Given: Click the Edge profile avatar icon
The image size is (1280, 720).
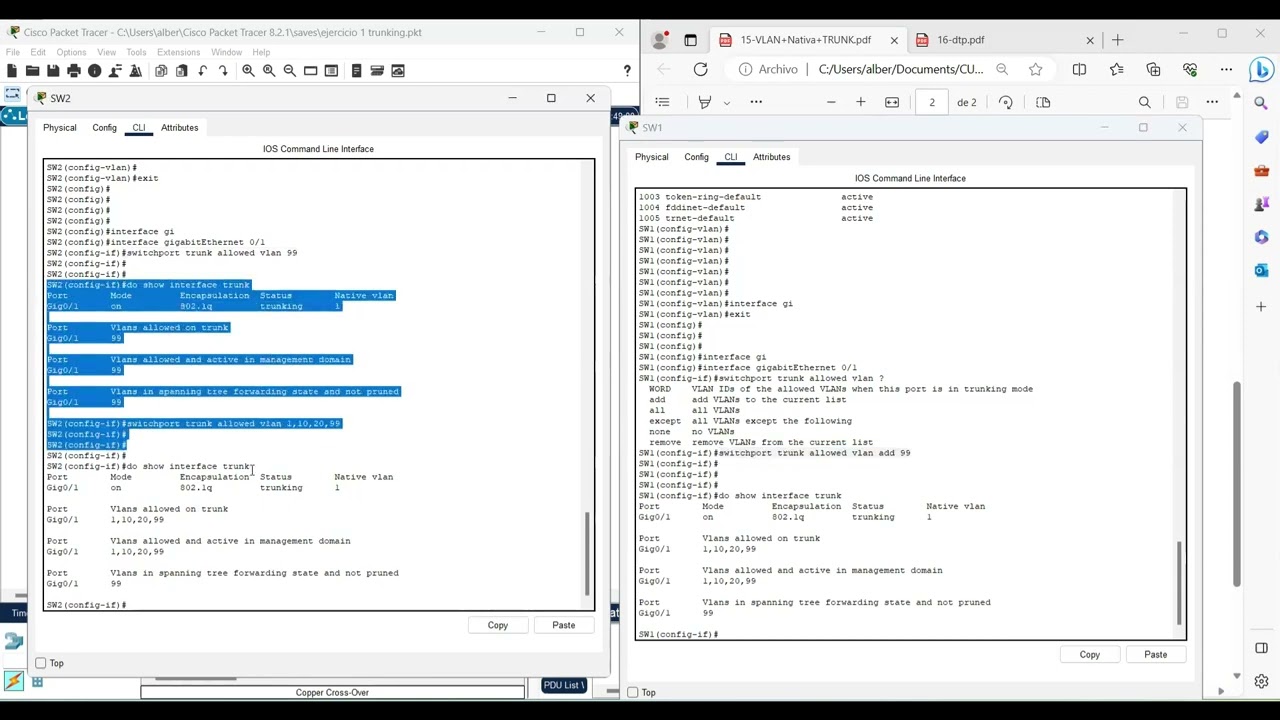Looking at the screenshot, I should coord(659,40).
